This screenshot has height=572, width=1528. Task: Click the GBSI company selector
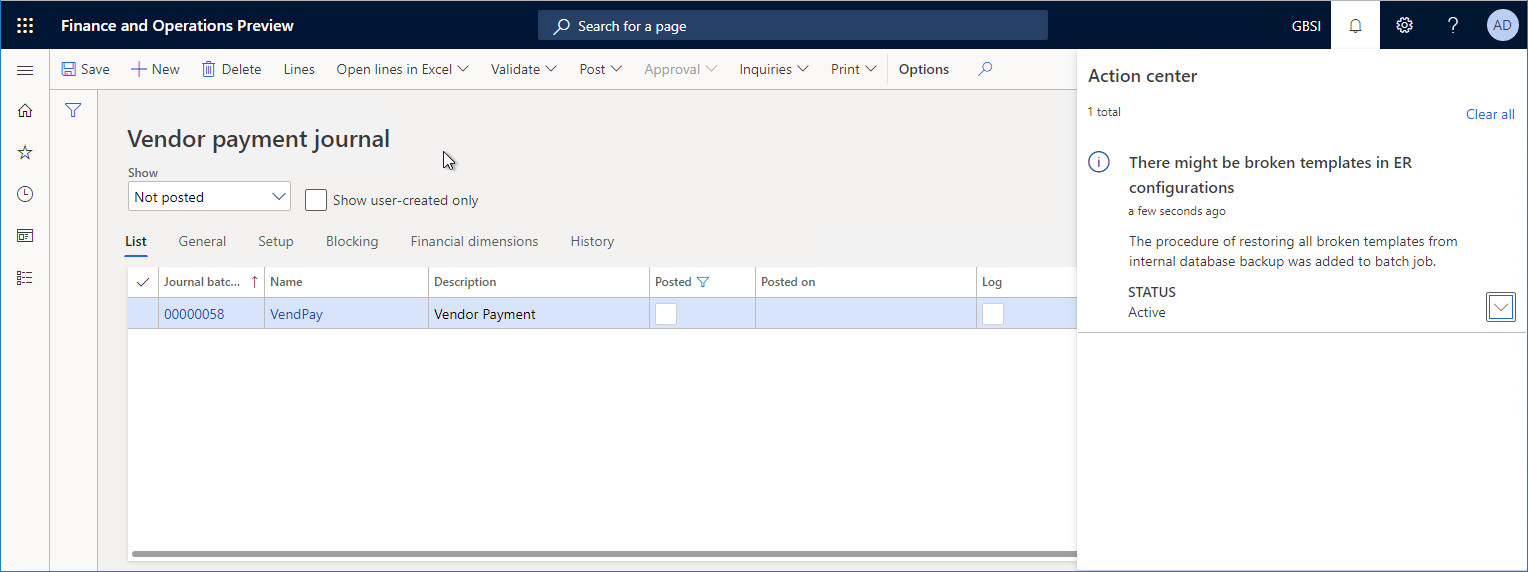tap(1306, 26)
